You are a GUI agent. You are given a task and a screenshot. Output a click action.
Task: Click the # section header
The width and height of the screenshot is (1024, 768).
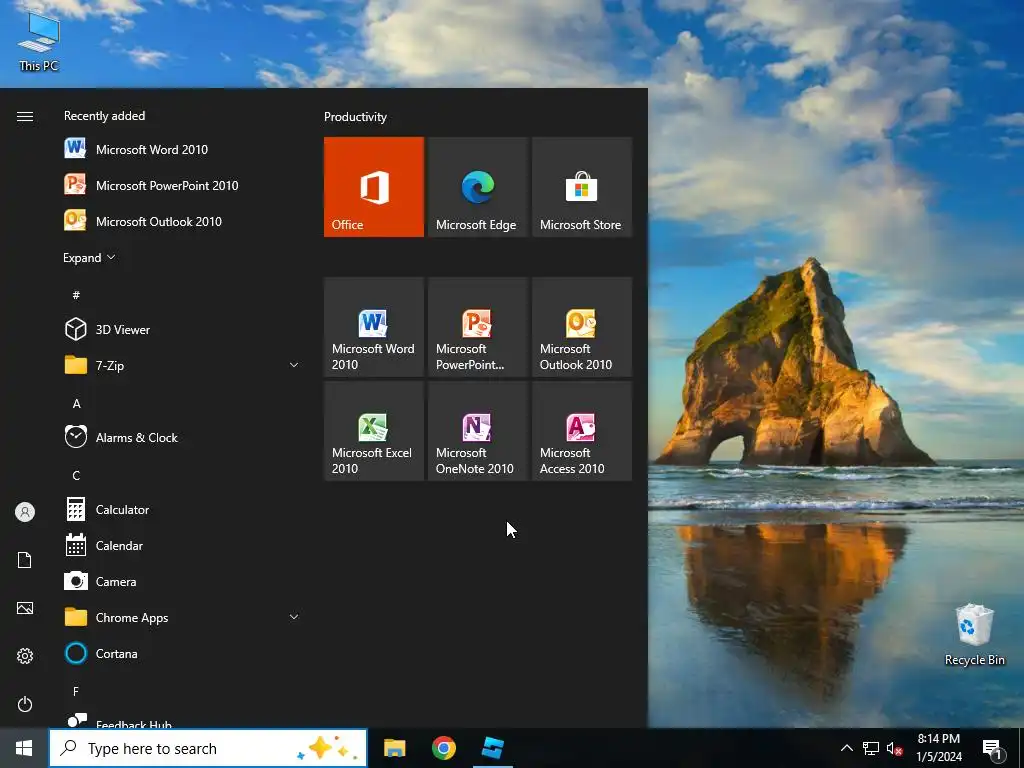point(76,295)
